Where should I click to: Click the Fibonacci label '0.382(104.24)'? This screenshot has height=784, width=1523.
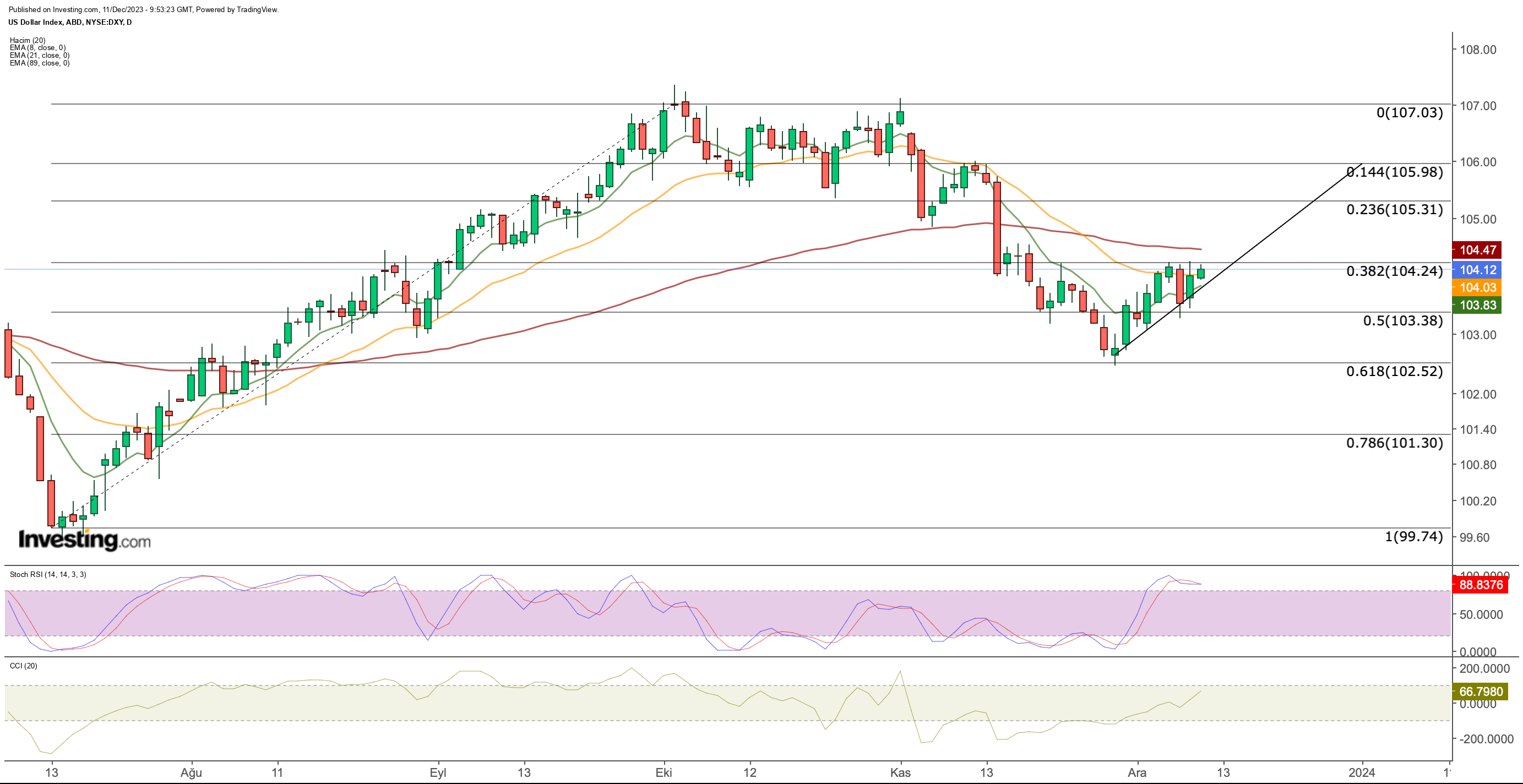[x=1395, y=271]
